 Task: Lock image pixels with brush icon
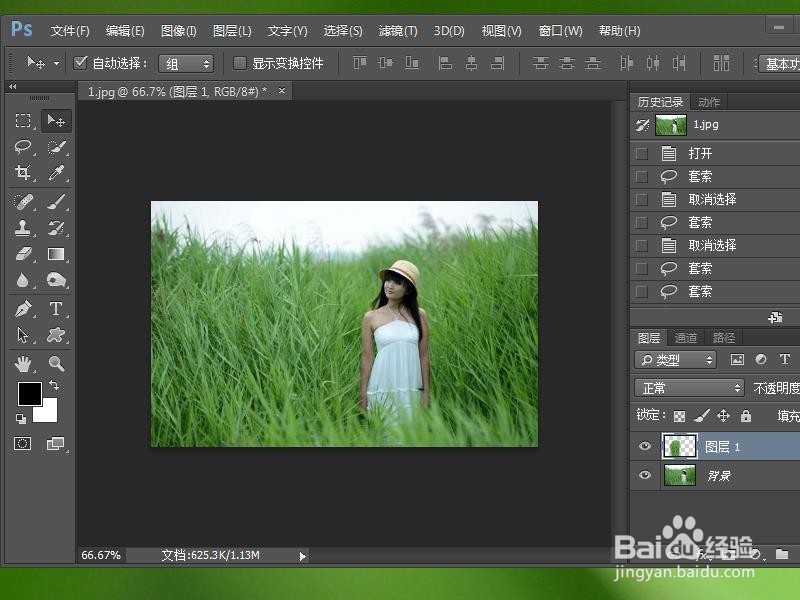[x=702, y=416]
